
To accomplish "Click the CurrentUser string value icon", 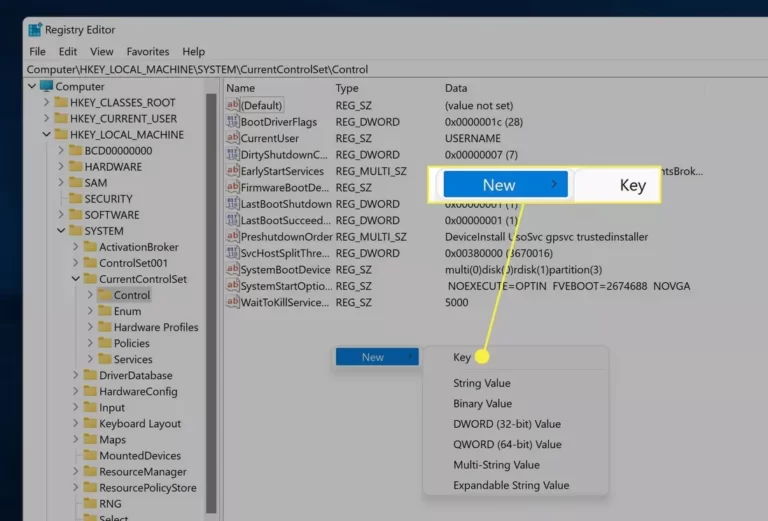I will pos(233,138).
